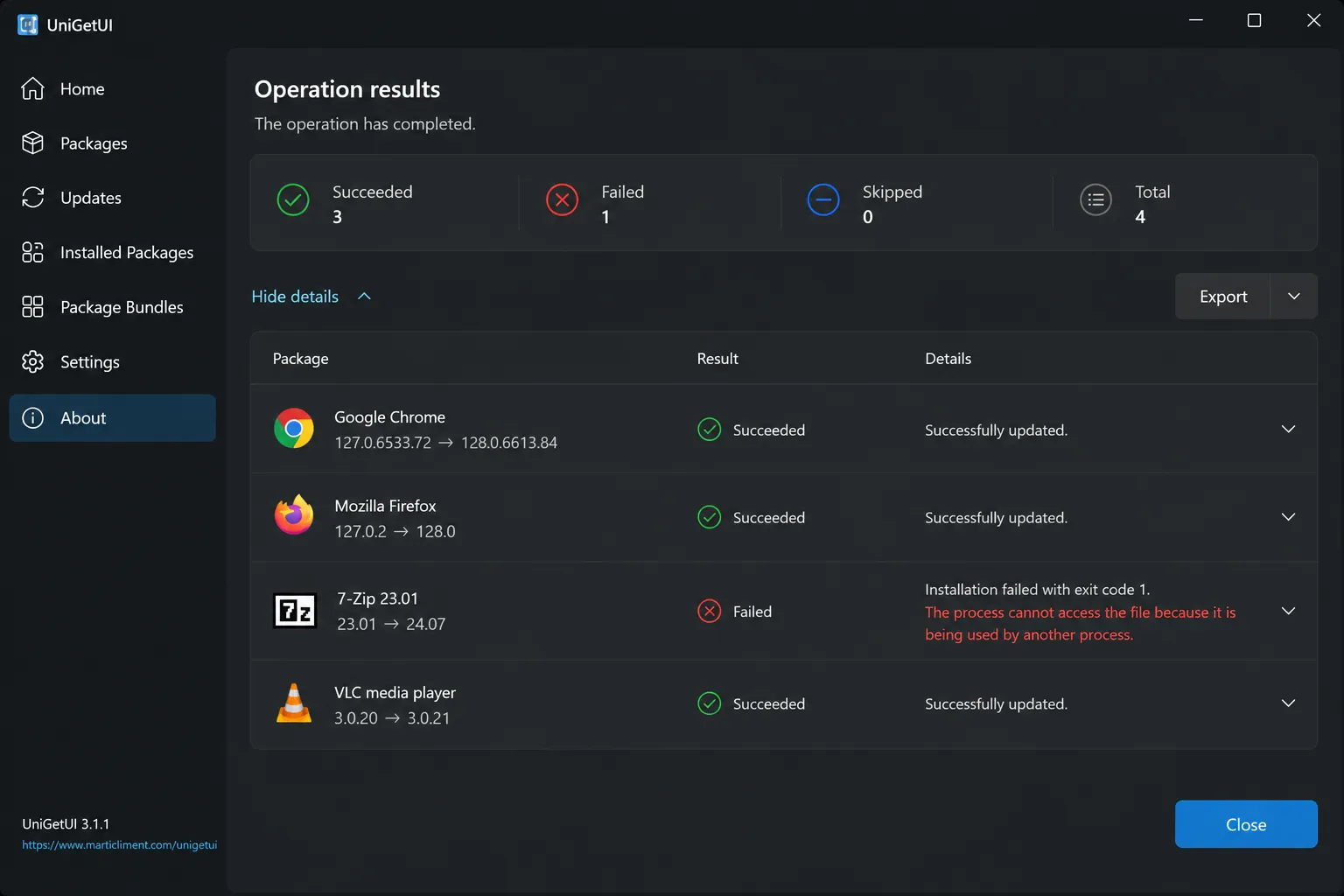Select the About sidebar item
The image size is (1344, 896).
tap(112, 417)
